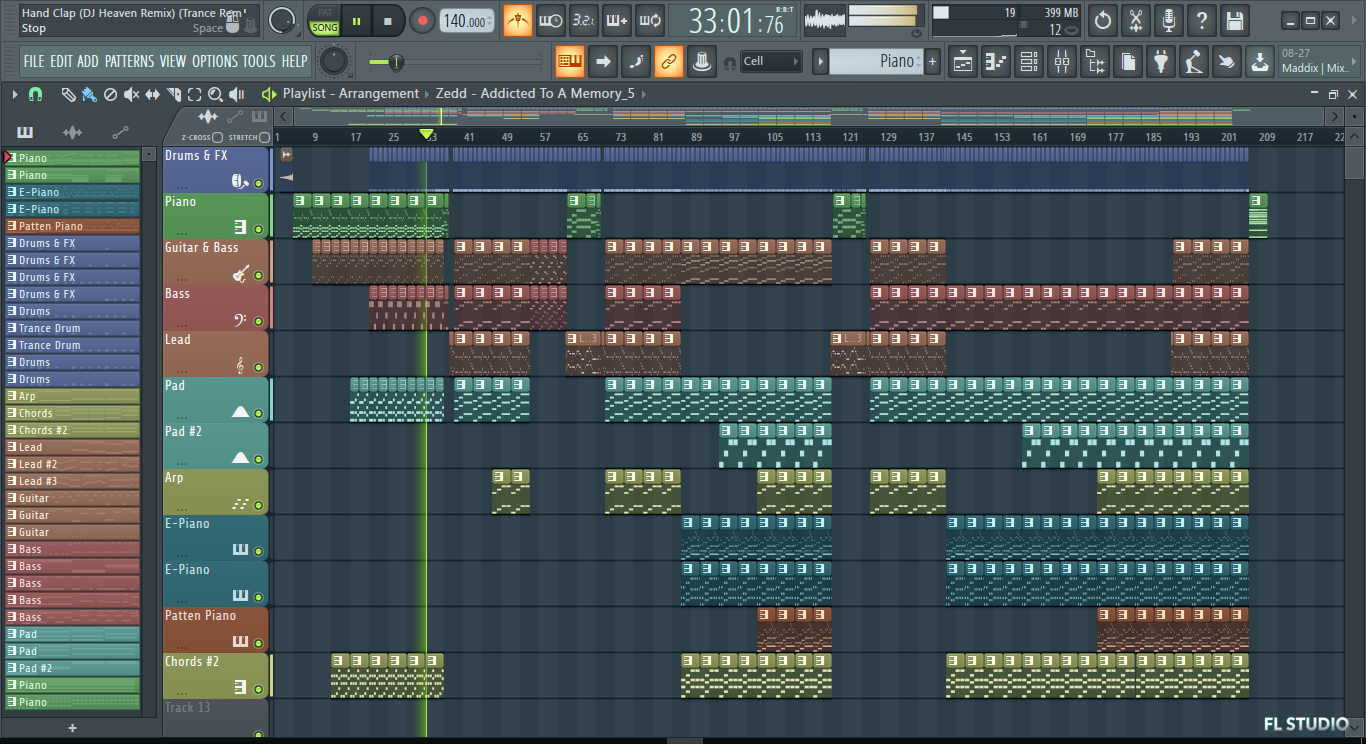Select the paint brush tool in playlist
This screenshot has width=1366, height=744.
coord(89,94)
